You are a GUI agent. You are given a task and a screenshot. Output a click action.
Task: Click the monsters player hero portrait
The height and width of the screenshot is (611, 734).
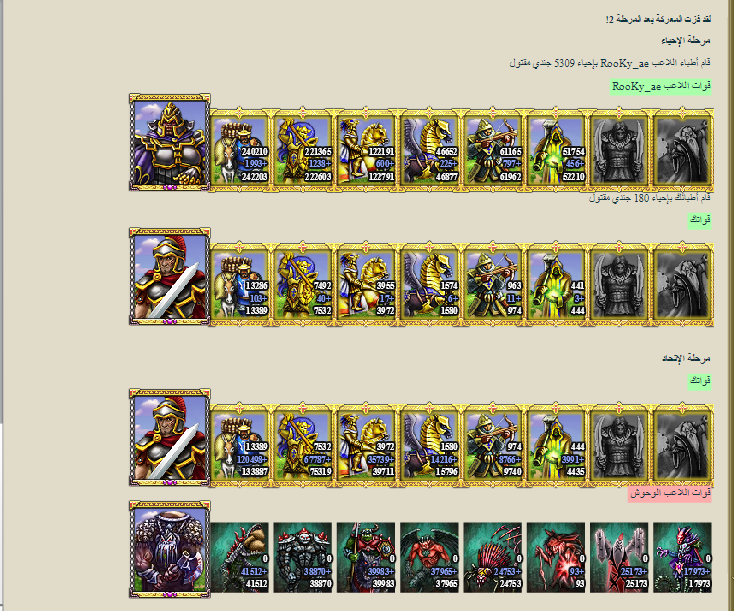point(169,549)
